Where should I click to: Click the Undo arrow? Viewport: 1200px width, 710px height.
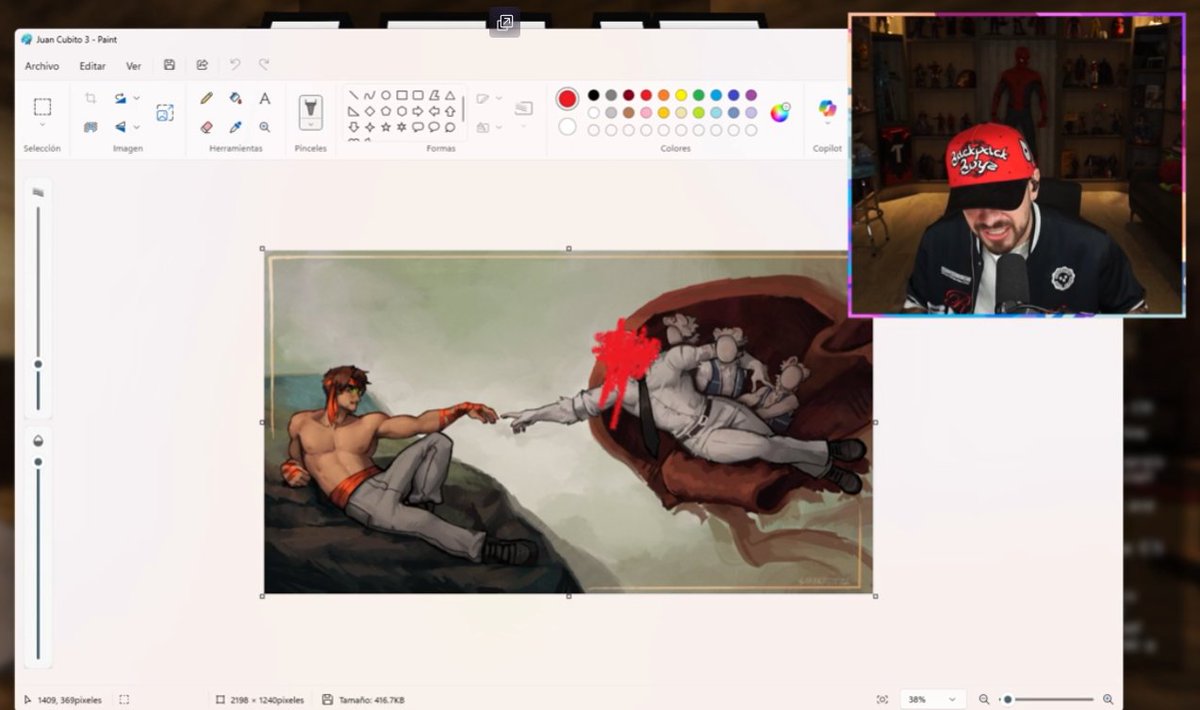[x=235, y=65]
